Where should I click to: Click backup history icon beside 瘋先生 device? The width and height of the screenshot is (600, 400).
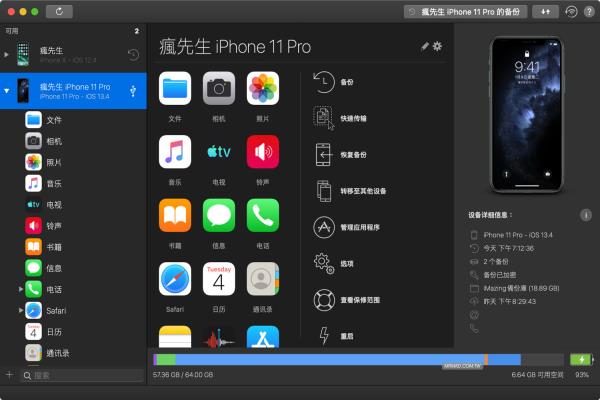point(133,55)
